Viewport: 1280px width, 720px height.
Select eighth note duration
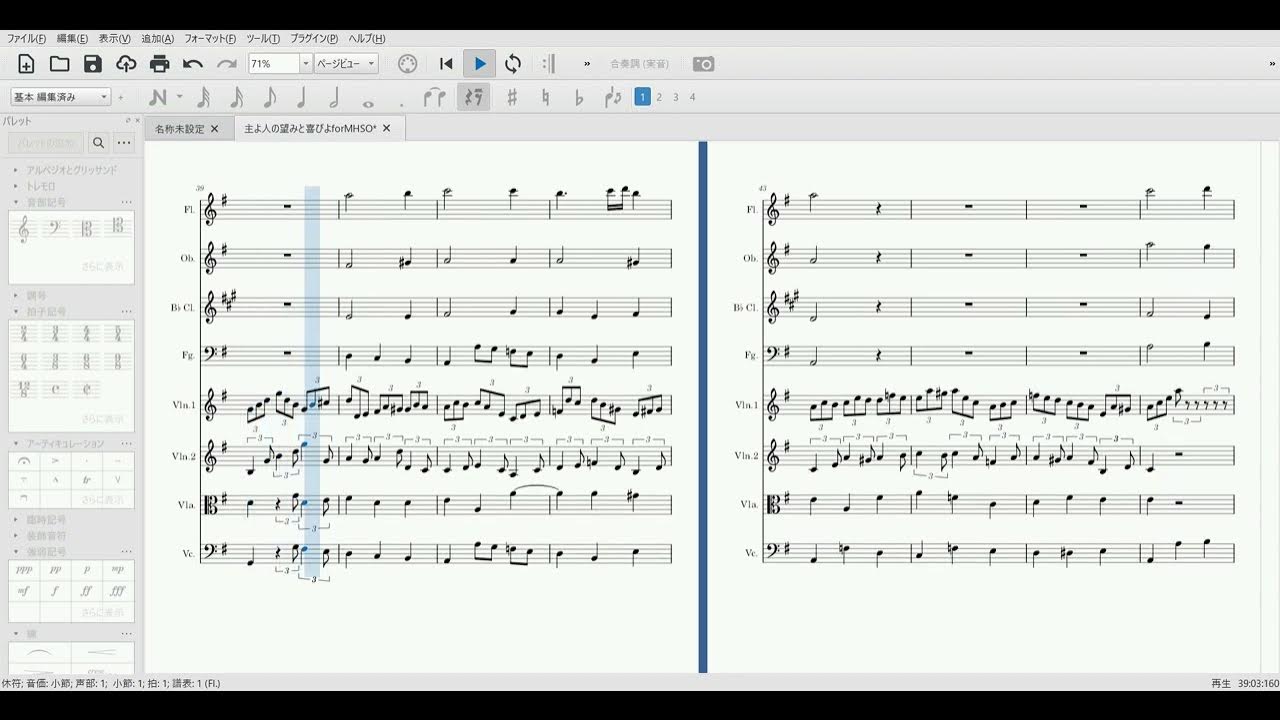(269, 97)
